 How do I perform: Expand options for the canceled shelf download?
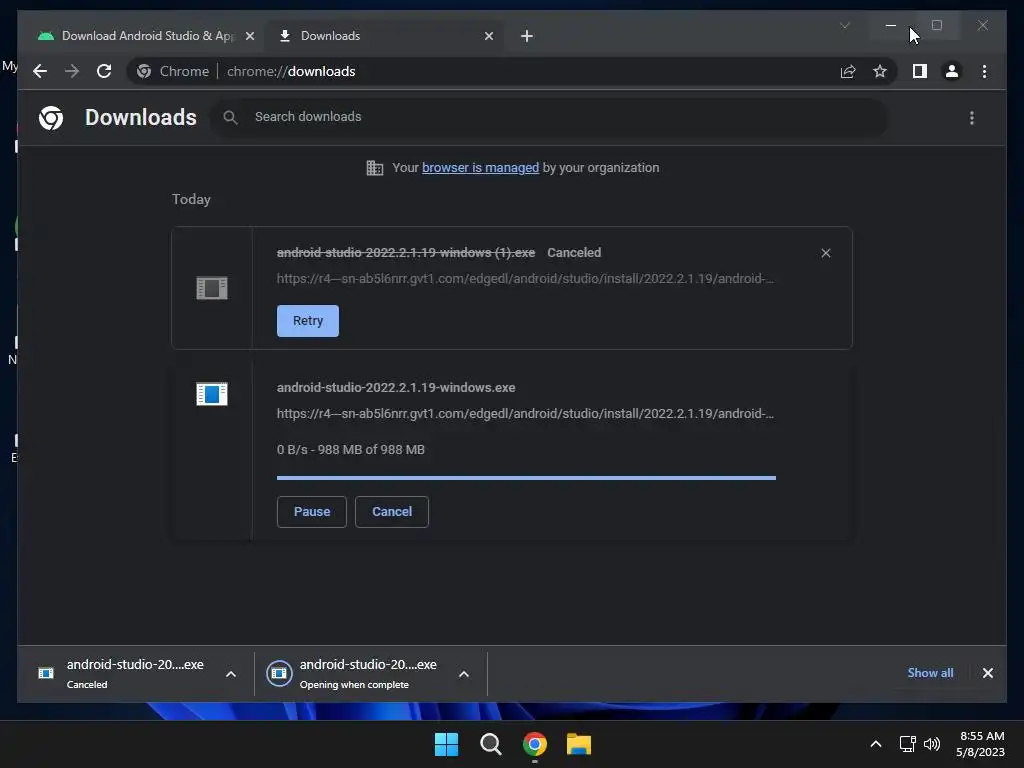[231, 674]
